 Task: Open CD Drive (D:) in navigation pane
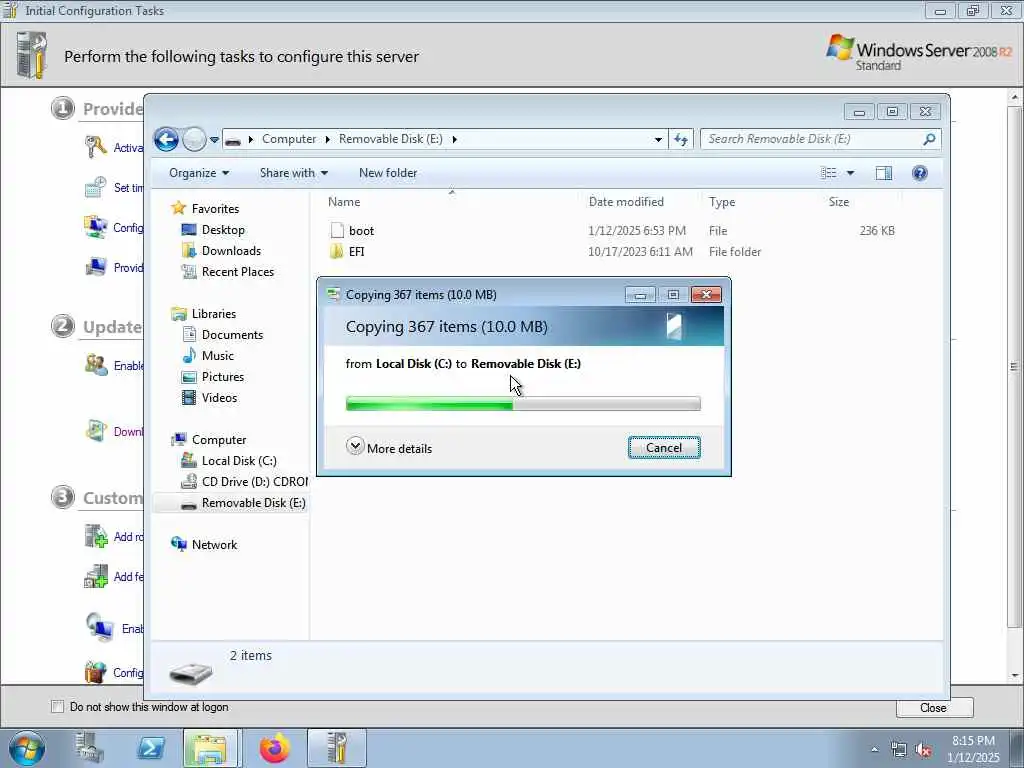[x=255, y=482]
